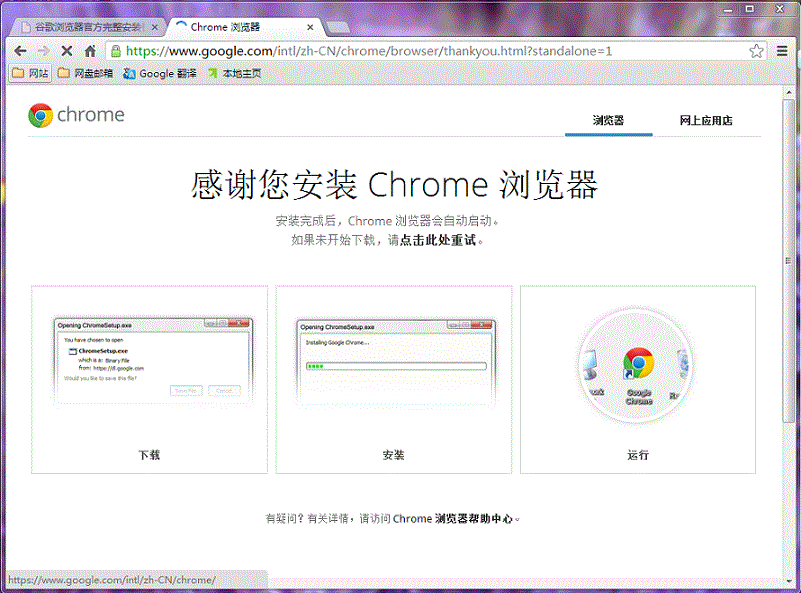Bookmark this page with the star icon

point(756,51)
